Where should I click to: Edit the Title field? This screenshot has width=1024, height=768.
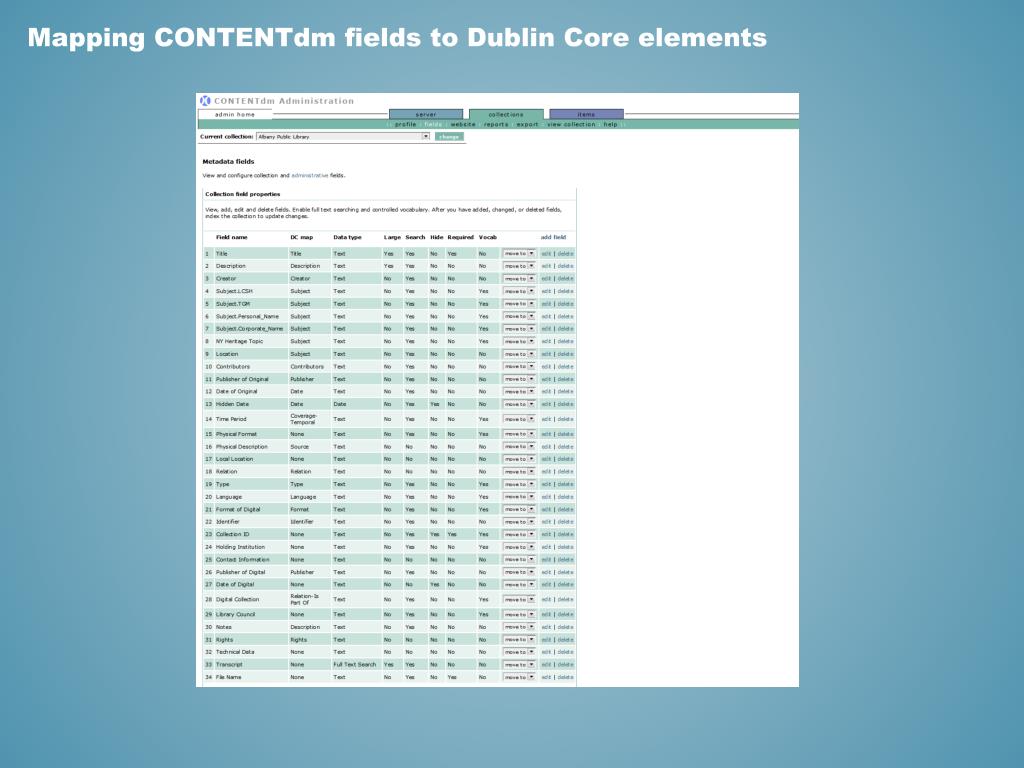(546, 253)
